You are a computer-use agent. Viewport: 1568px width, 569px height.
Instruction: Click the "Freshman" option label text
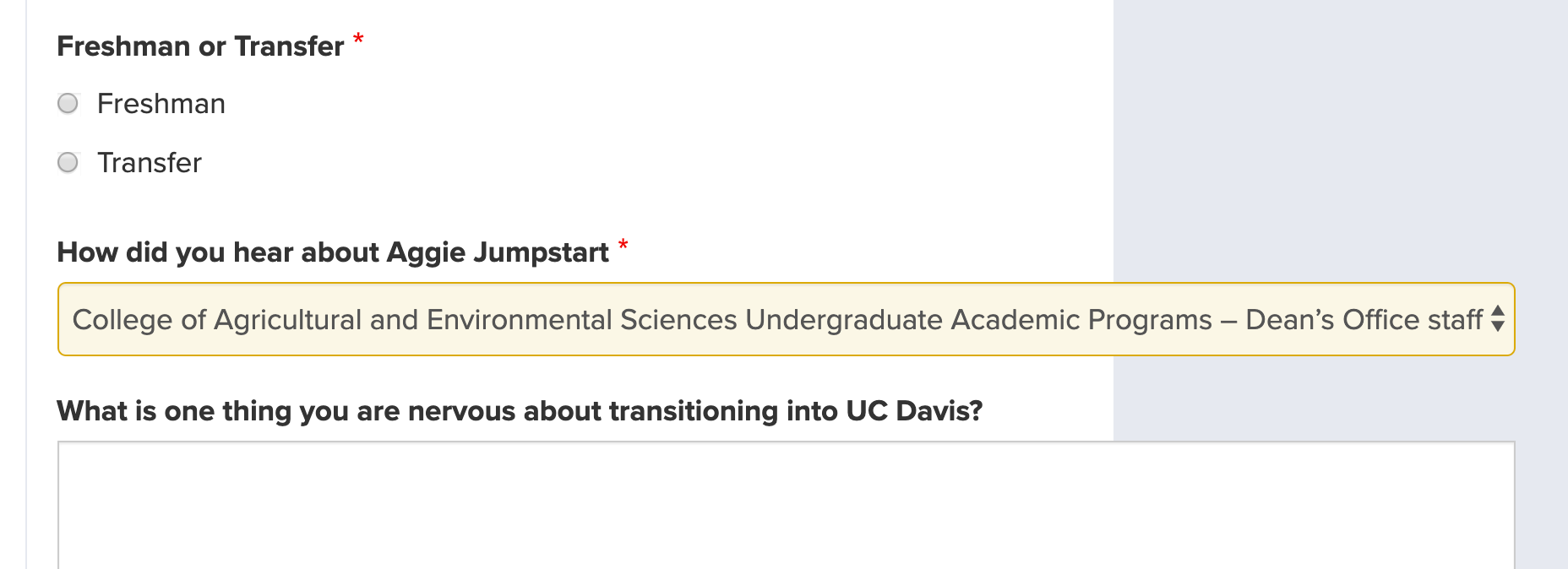pyautogui.click(x=161, y=104)
